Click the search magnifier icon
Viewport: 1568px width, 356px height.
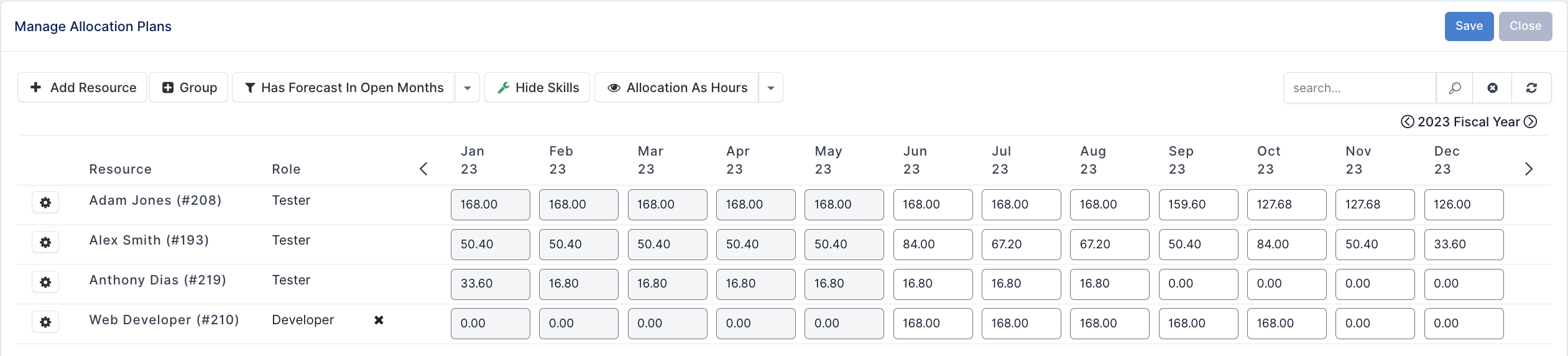(x=1454, y=88)
